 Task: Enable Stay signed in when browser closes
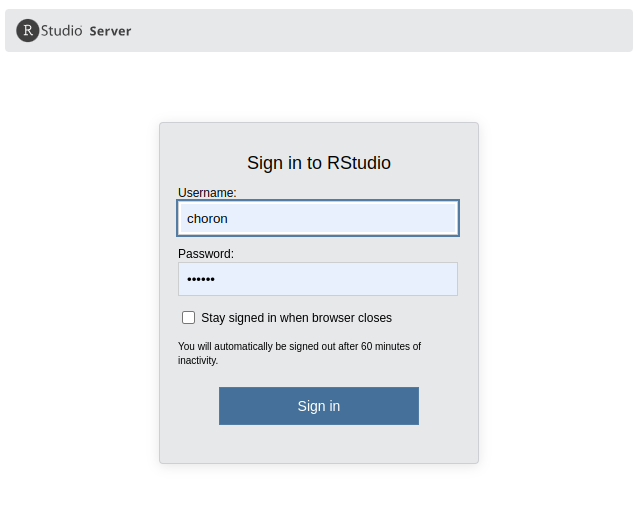coord(189,318)
